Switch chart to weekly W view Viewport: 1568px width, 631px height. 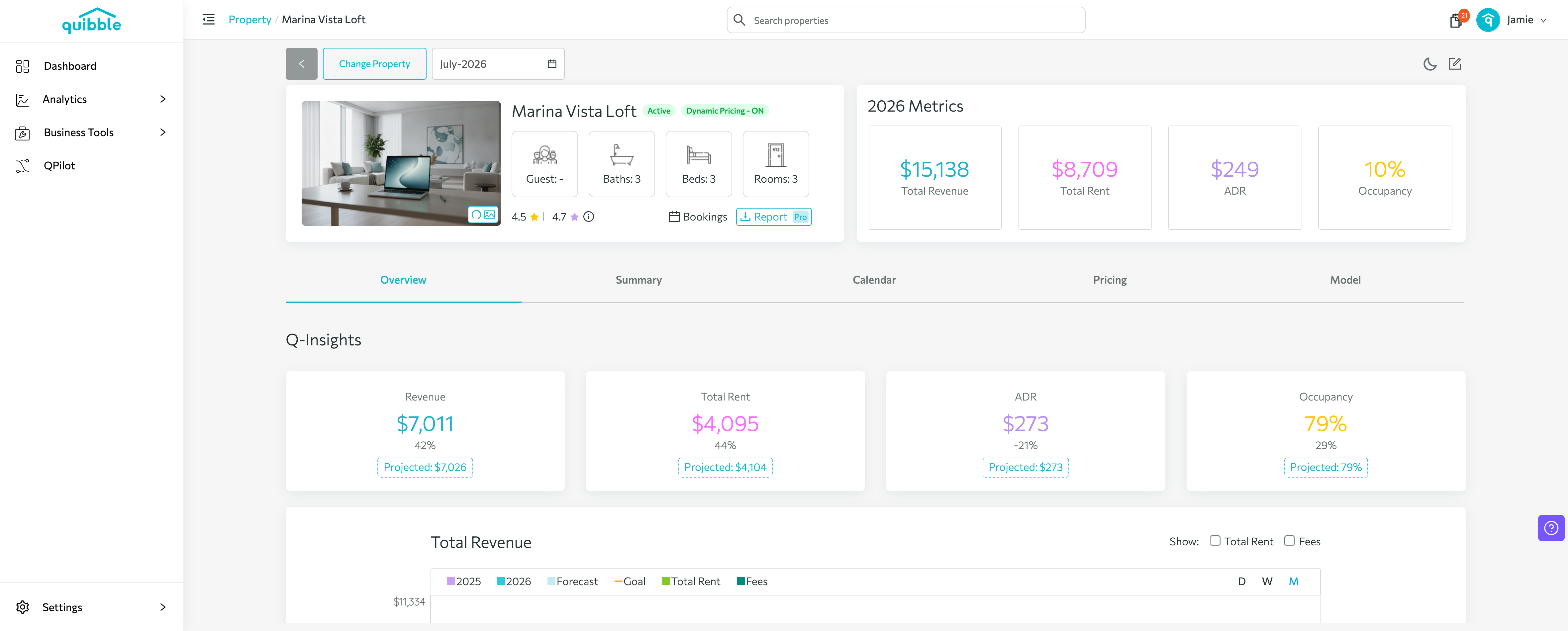(x=1267, y=581)
